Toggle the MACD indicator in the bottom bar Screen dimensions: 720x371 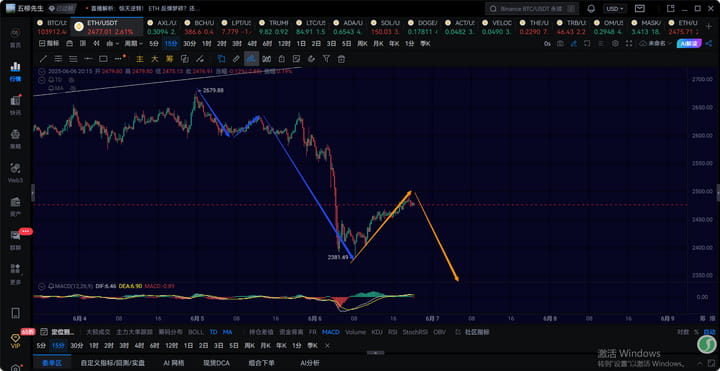[x=331, y=332]
